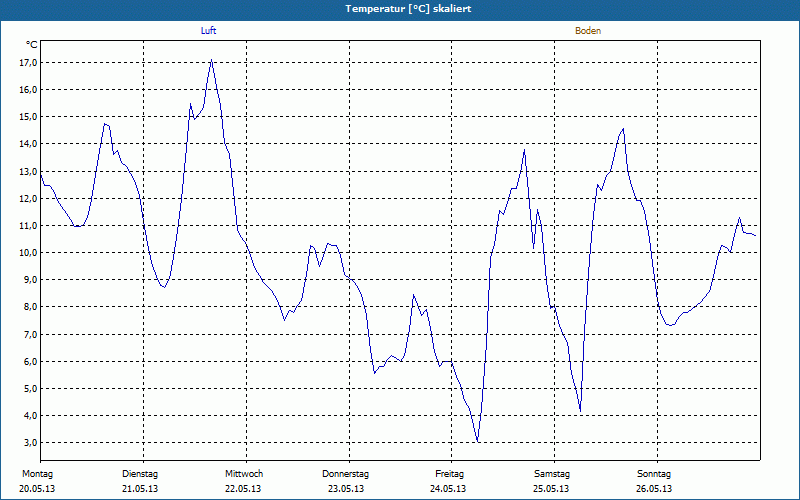Click the 17,0 y-axis value

coord(29,63)
